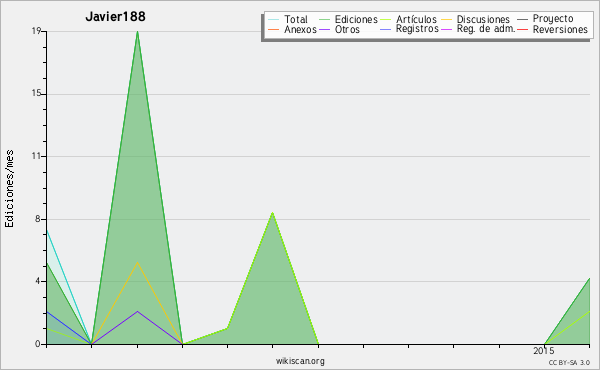The width and height of the screenshot is (600, 370).
Task: Click the CC BY-SA 3.0 license text
Action: (x=569, y=362)
